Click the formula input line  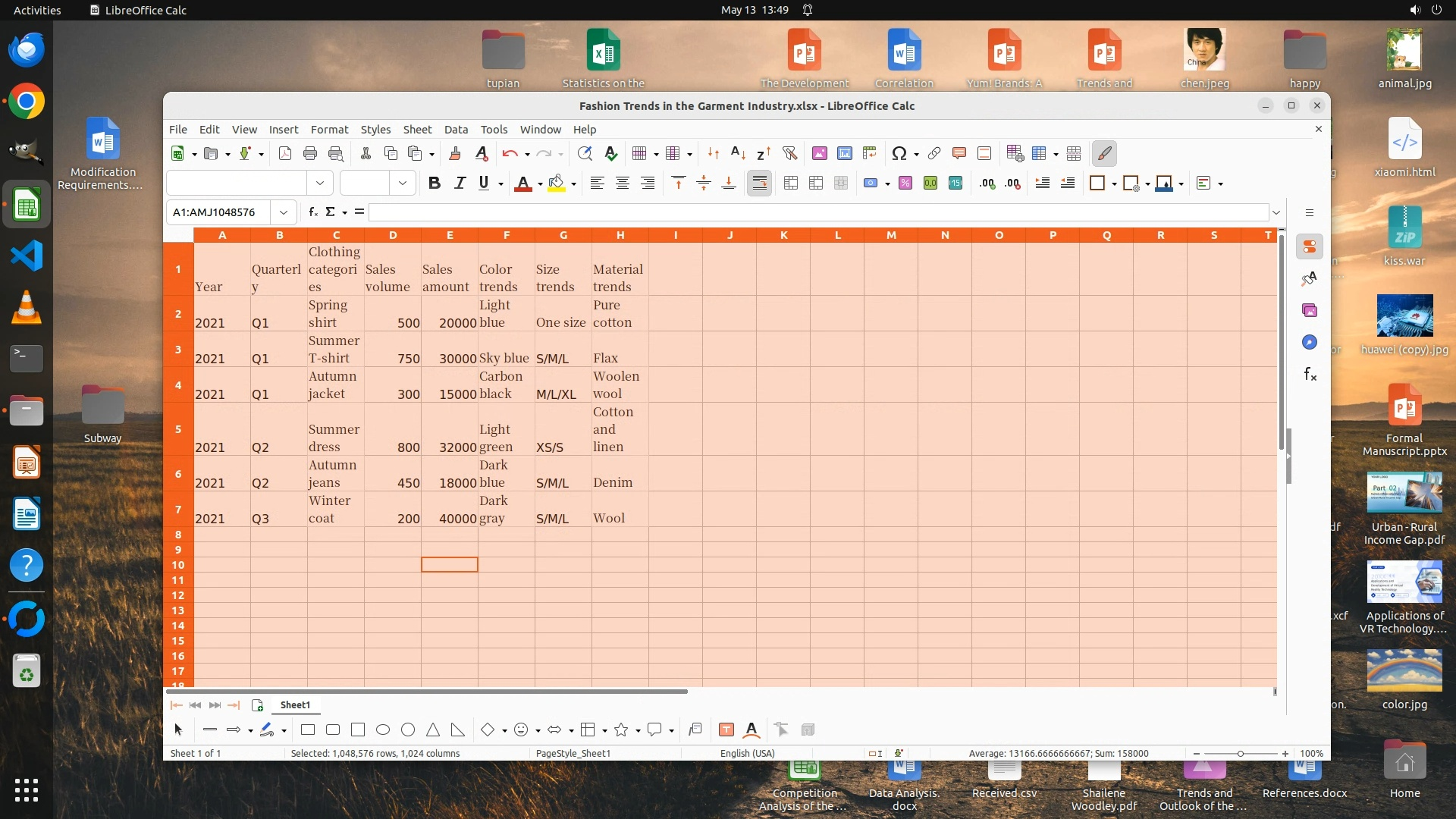[x=819, y=212]
